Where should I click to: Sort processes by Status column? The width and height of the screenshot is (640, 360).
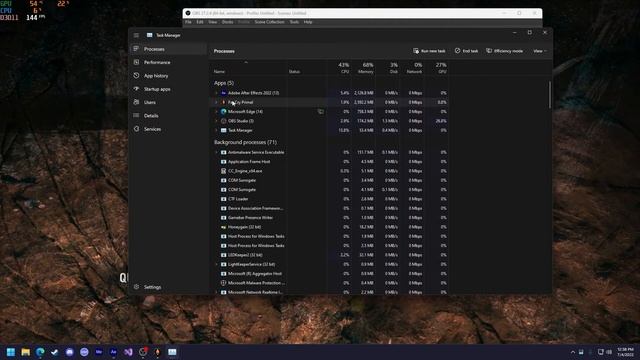click(307, 68)
